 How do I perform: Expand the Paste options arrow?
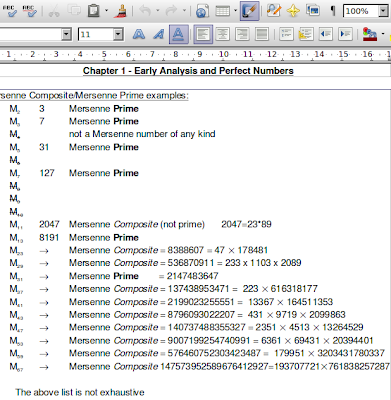coord(106,11)
